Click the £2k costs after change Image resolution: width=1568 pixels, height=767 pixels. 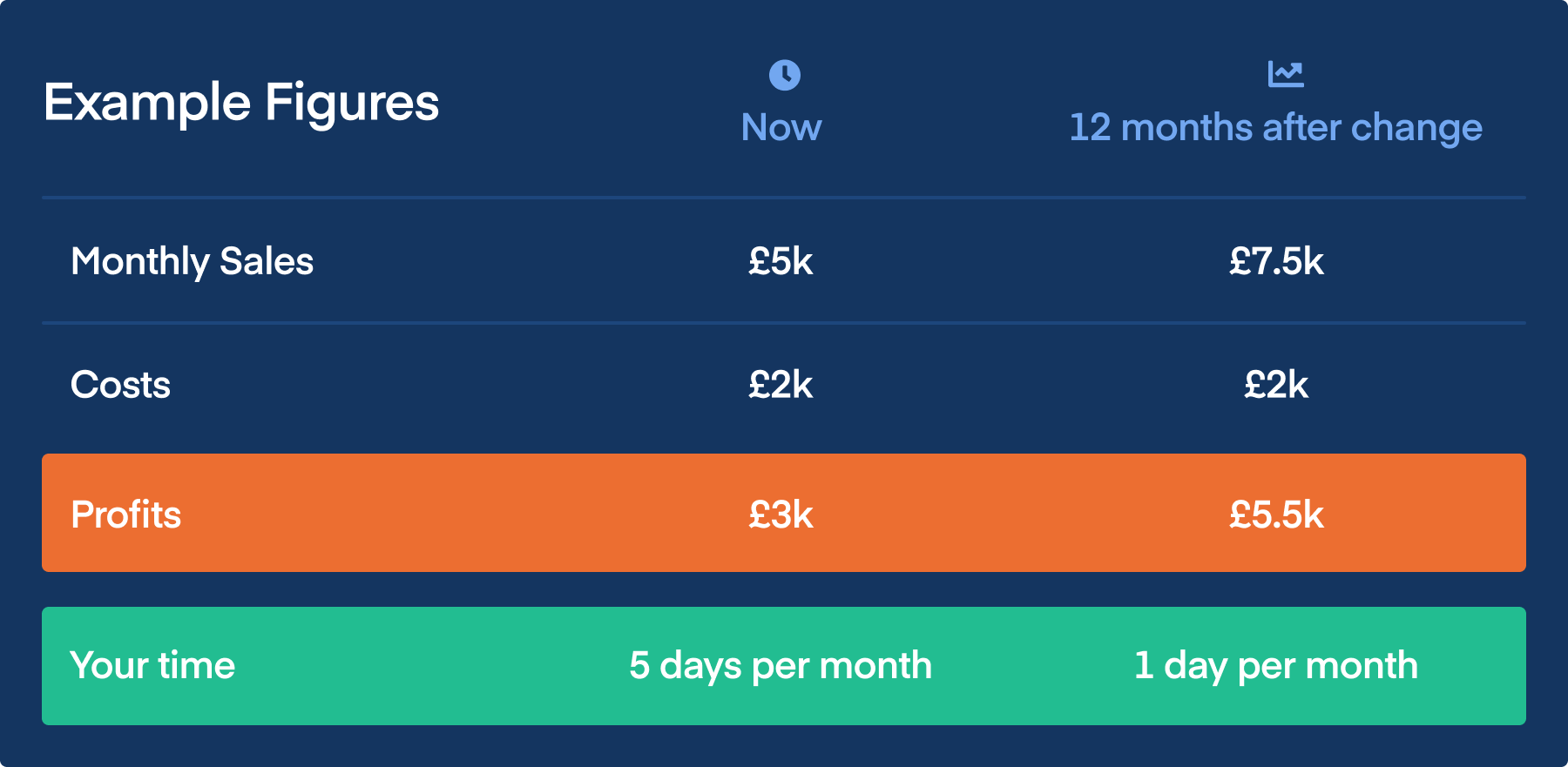[1276, 385]
